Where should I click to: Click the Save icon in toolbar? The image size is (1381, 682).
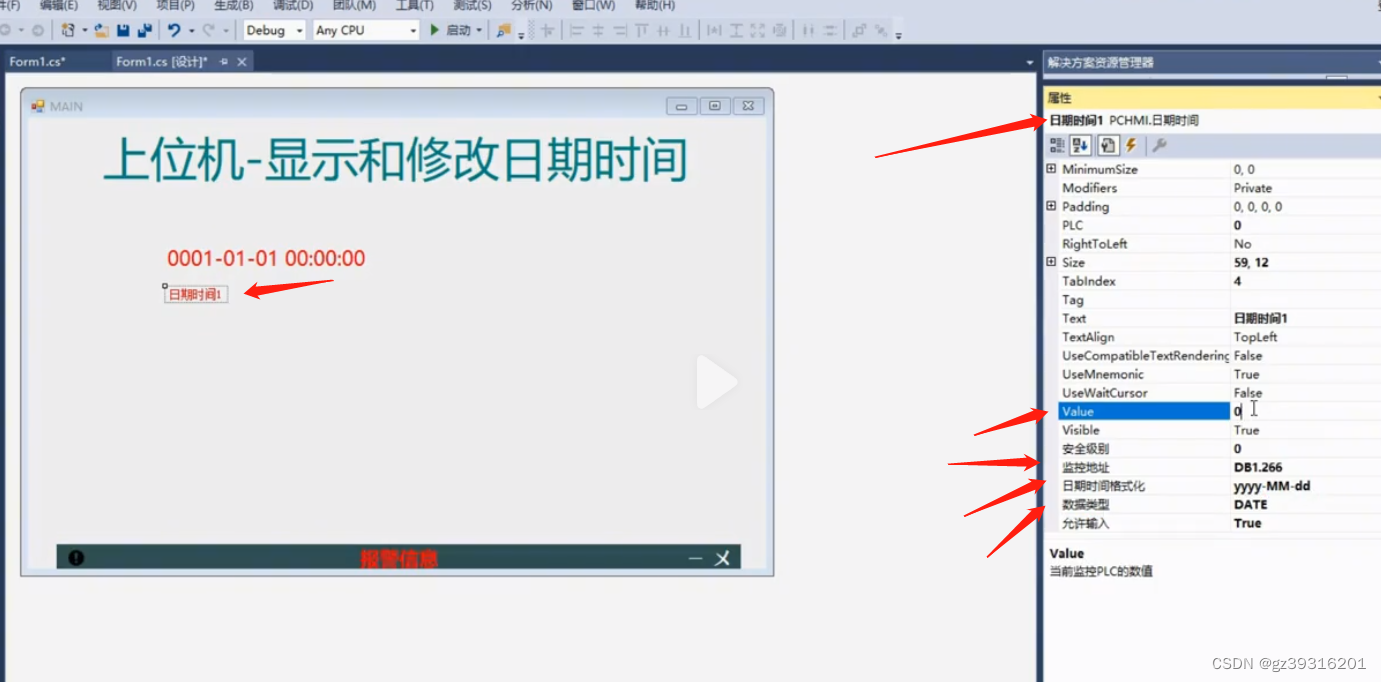point(123,30)
